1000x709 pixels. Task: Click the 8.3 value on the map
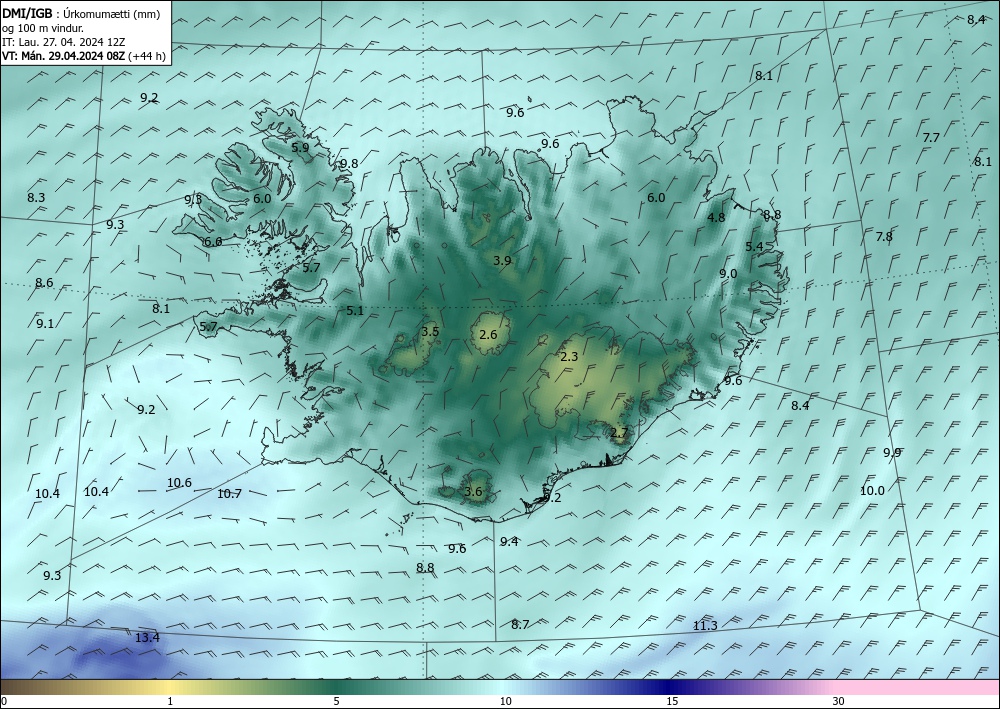pyautogui.click(x=36, y=198)
